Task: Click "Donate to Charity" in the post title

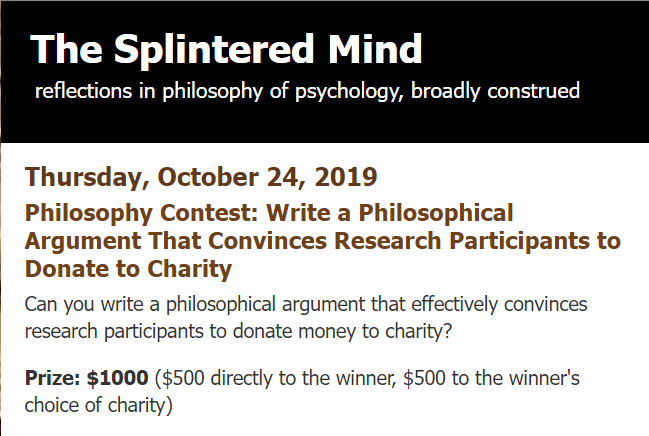Action: pos(128,269)
